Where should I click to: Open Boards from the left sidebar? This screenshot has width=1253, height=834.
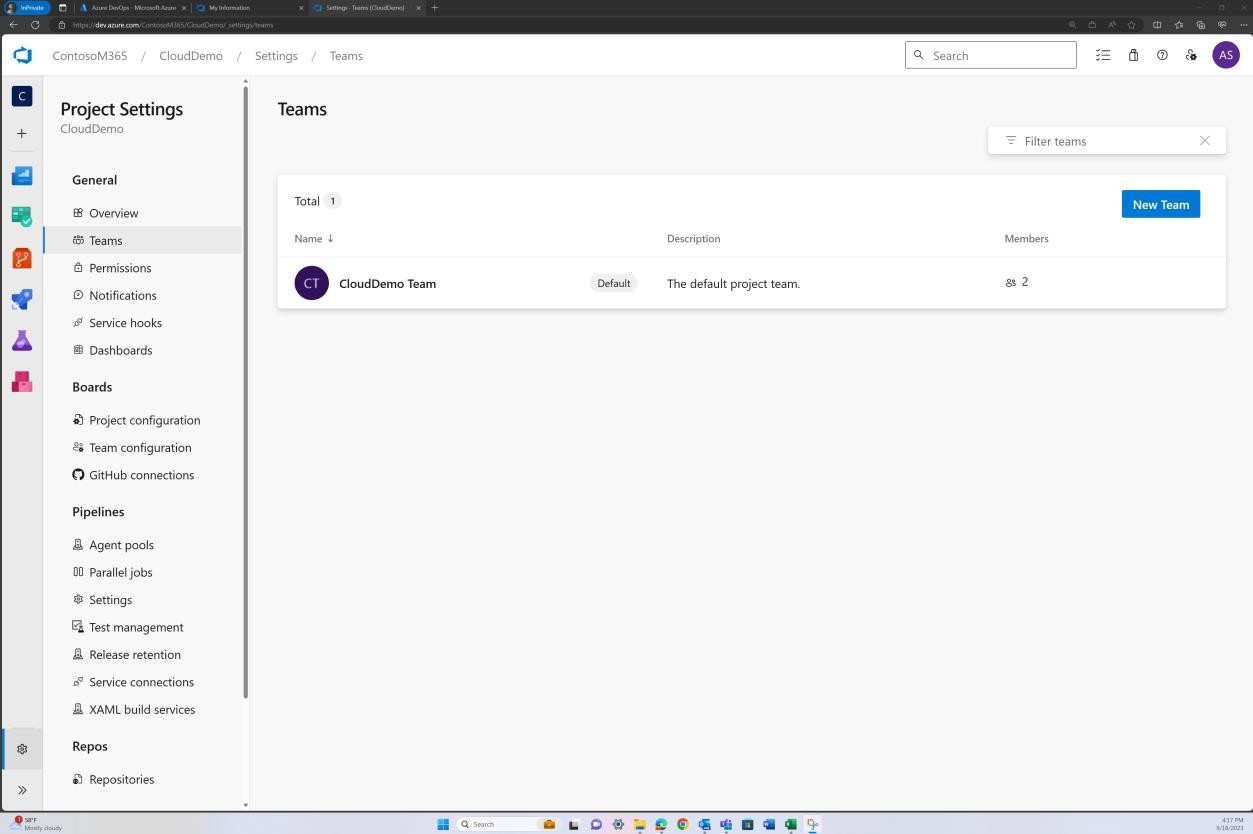(x=21, y=216)
